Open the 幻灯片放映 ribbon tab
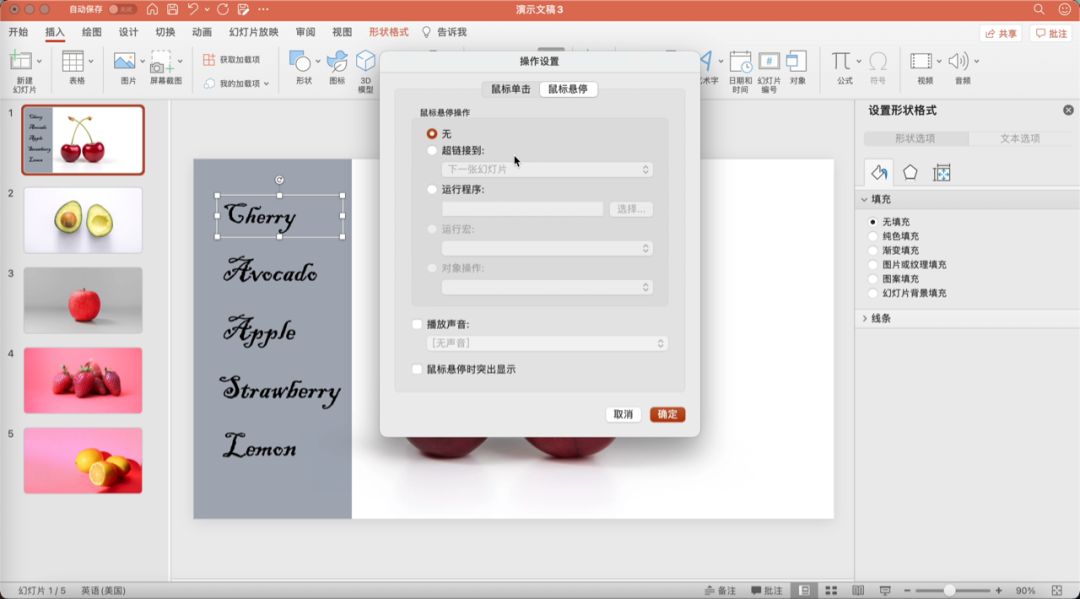 click(253, 32)
